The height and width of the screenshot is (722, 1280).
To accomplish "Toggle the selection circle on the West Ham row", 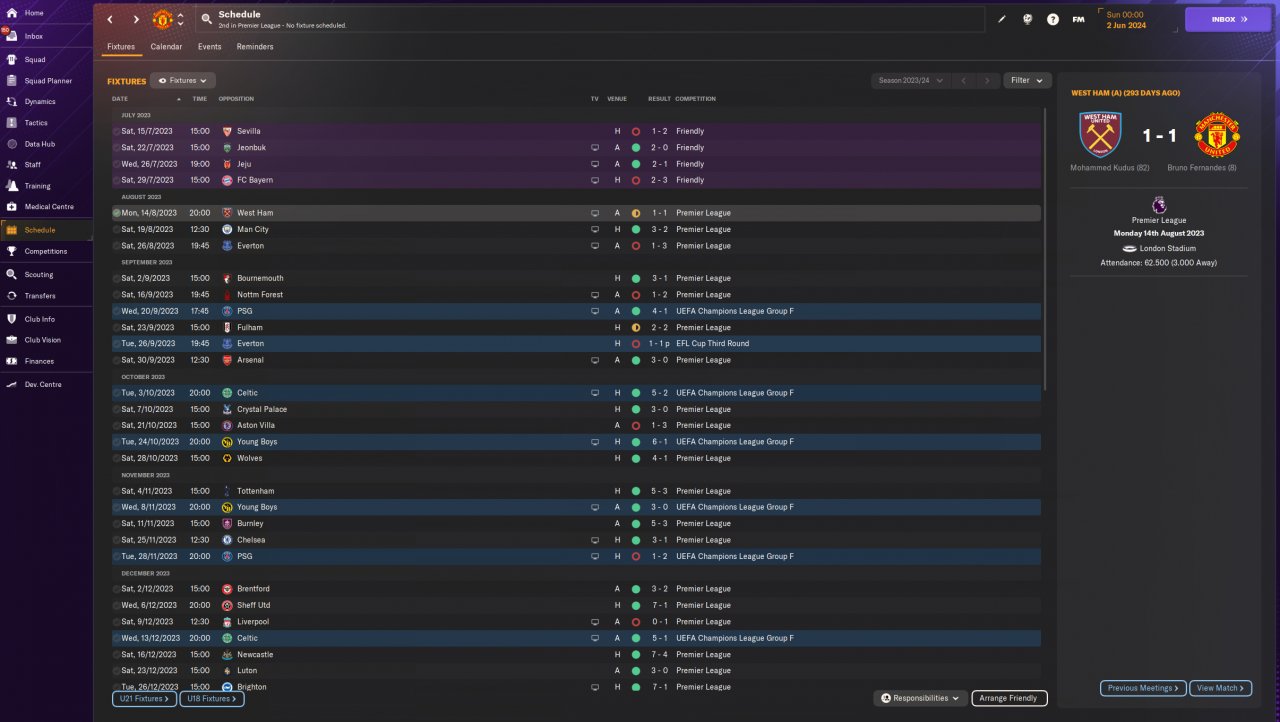I will click(117, 213).
